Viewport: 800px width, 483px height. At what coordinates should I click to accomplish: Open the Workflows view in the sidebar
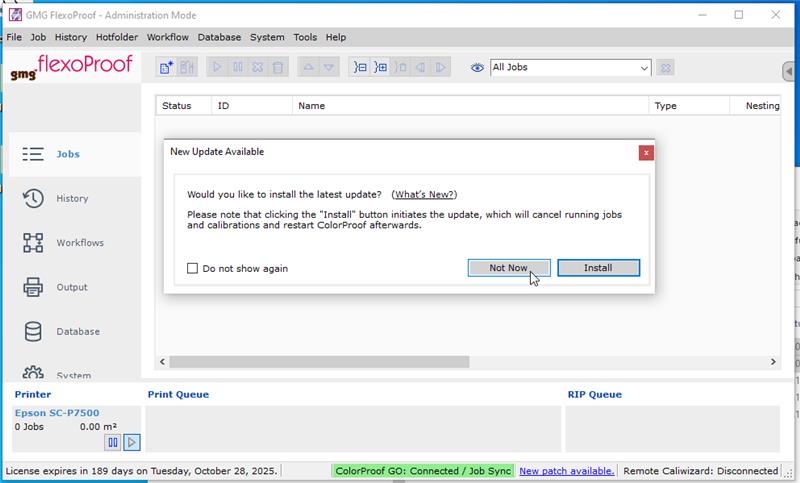coord(75,243)
